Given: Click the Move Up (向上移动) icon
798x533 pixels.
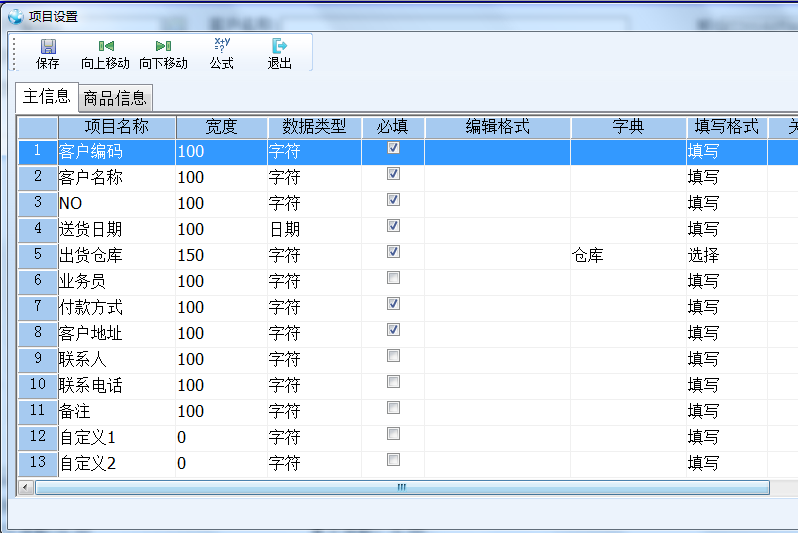Looking at the screenshot, I should point(105,53).
